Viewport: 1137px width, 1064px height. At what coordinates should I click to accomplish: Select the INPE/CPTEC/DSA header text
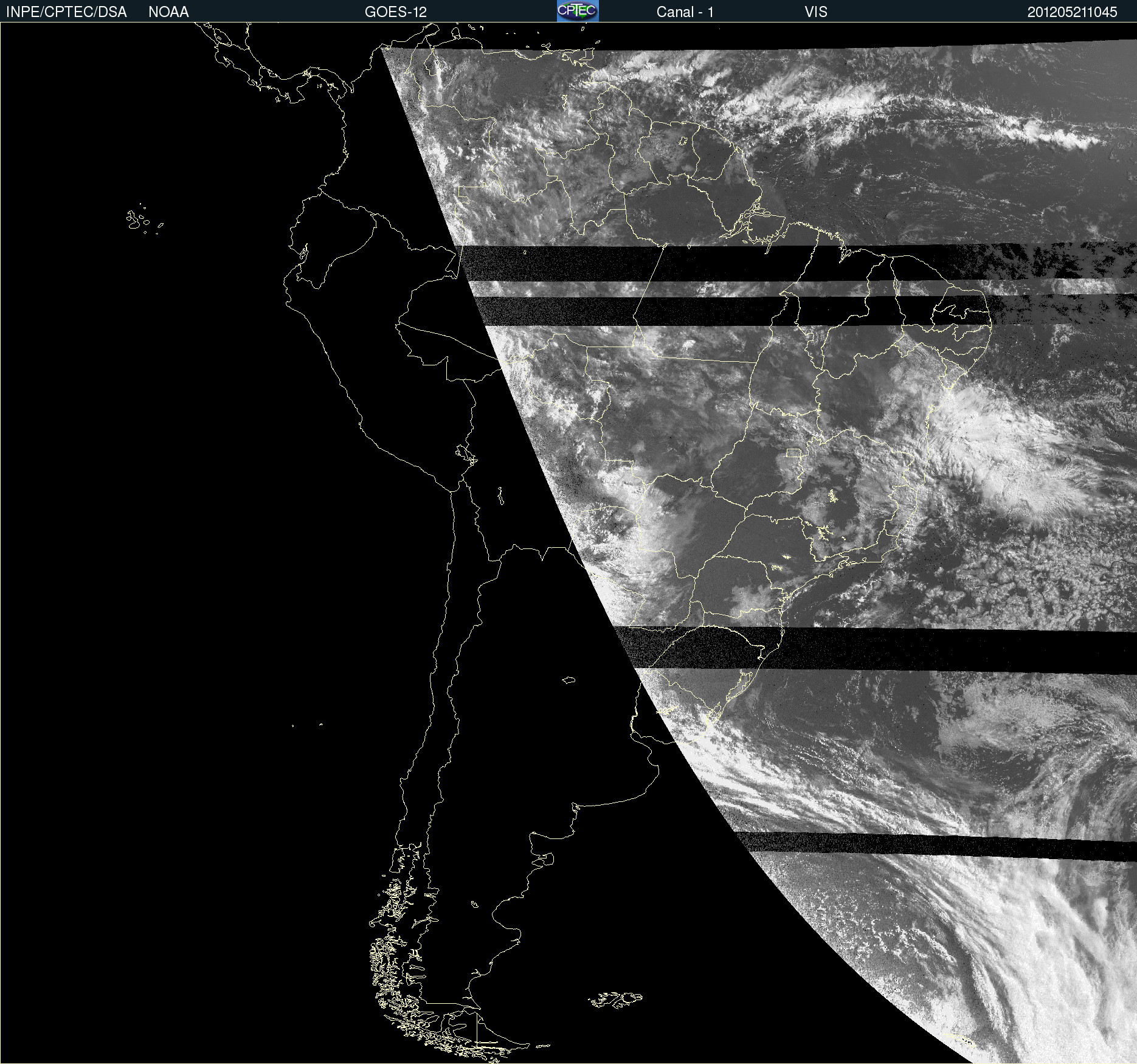pyautogui.click(x=66, y=12)
